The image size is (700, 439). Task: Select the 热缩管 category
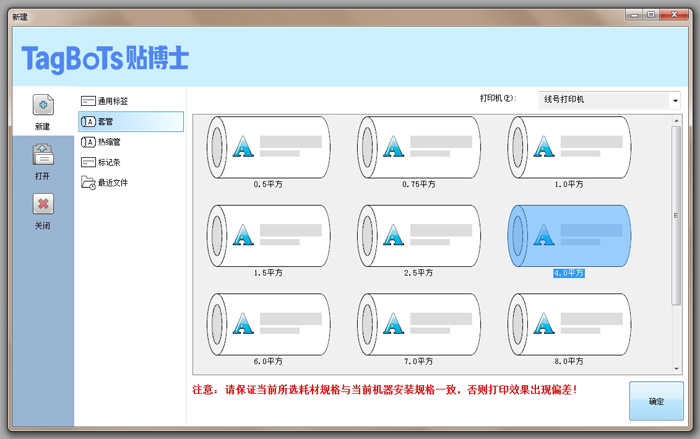pos(131,142)
